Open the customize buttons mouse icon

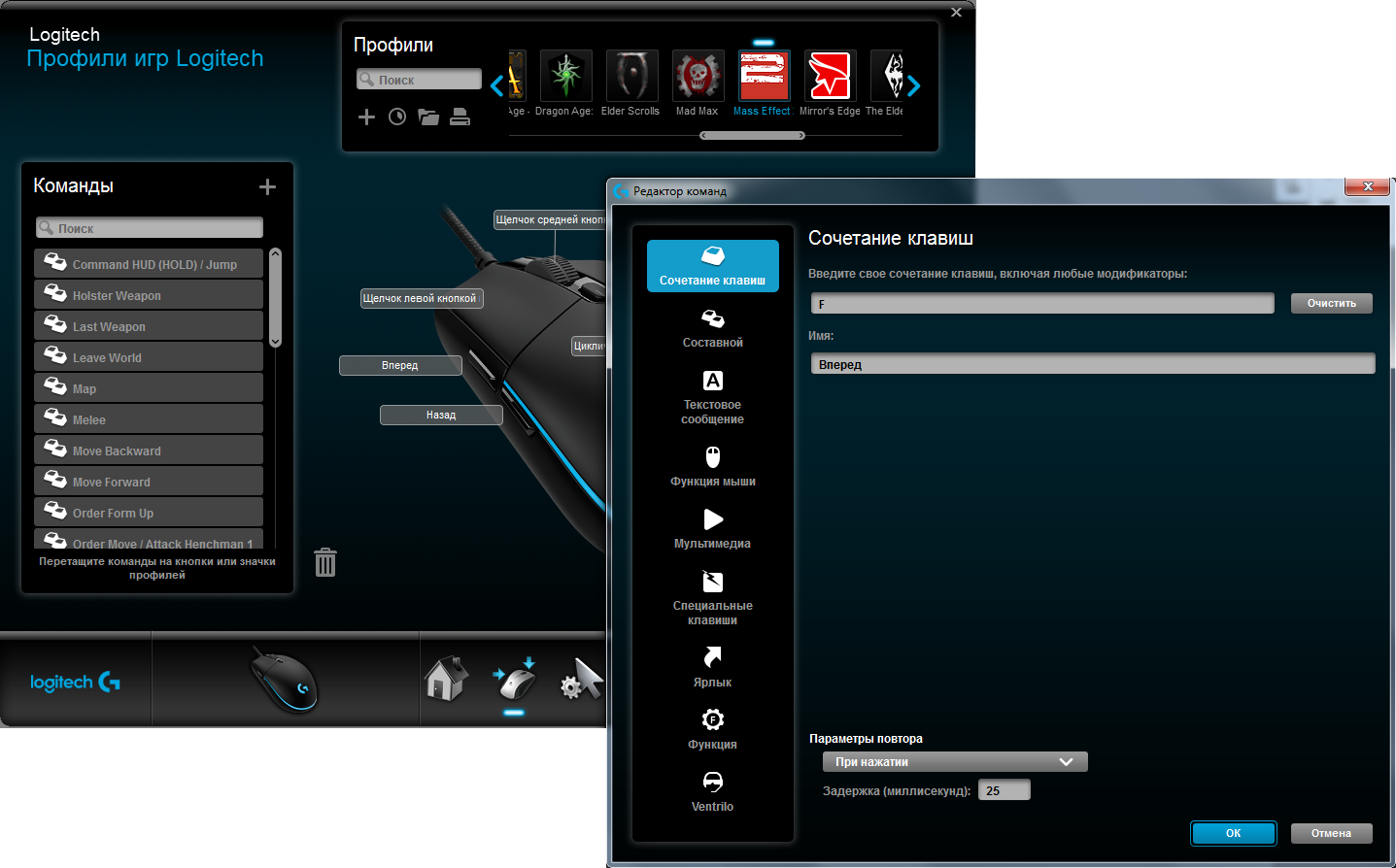click(x=515, y=678)
